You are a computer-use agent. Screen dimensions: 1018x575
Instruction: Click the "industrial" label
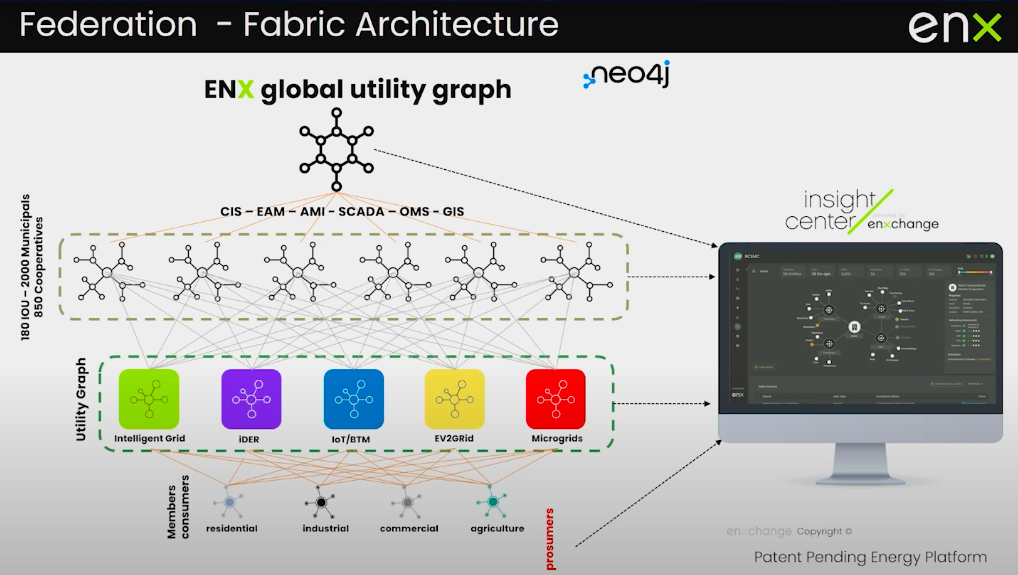(325, 528)
